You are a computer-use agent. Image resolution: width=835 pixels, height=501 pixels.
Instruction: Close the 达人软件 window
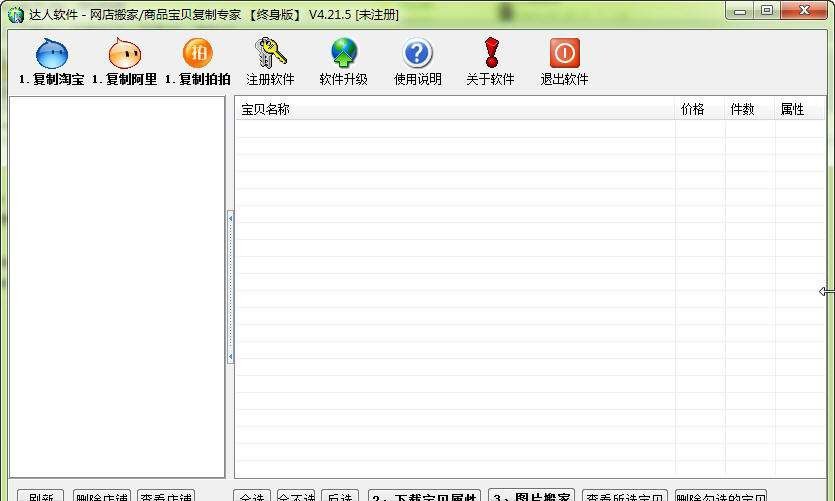point(805,11)
